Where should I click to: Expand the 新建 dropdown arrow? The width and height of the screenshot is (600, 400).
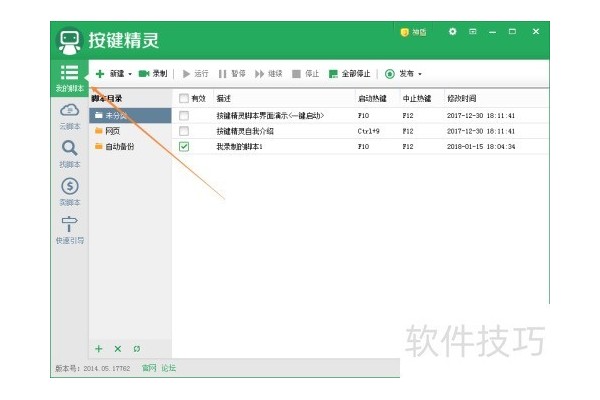click(130, 74)
